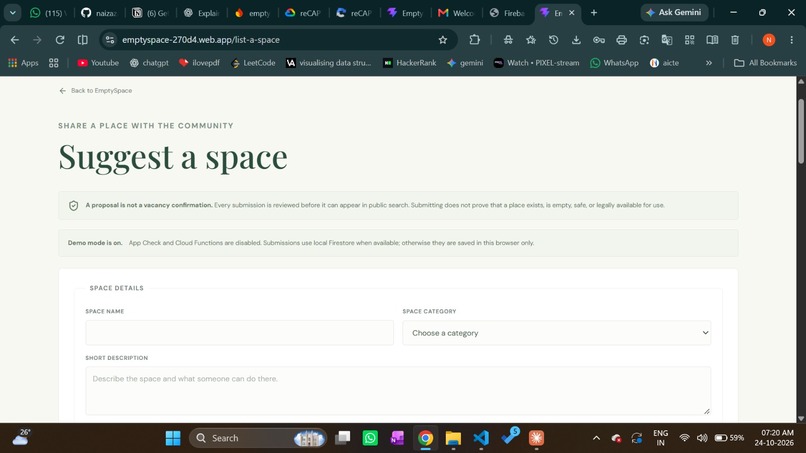The image size is (806, 453).
Task: Click the translate extension icon
Action: tap(667, 40)
